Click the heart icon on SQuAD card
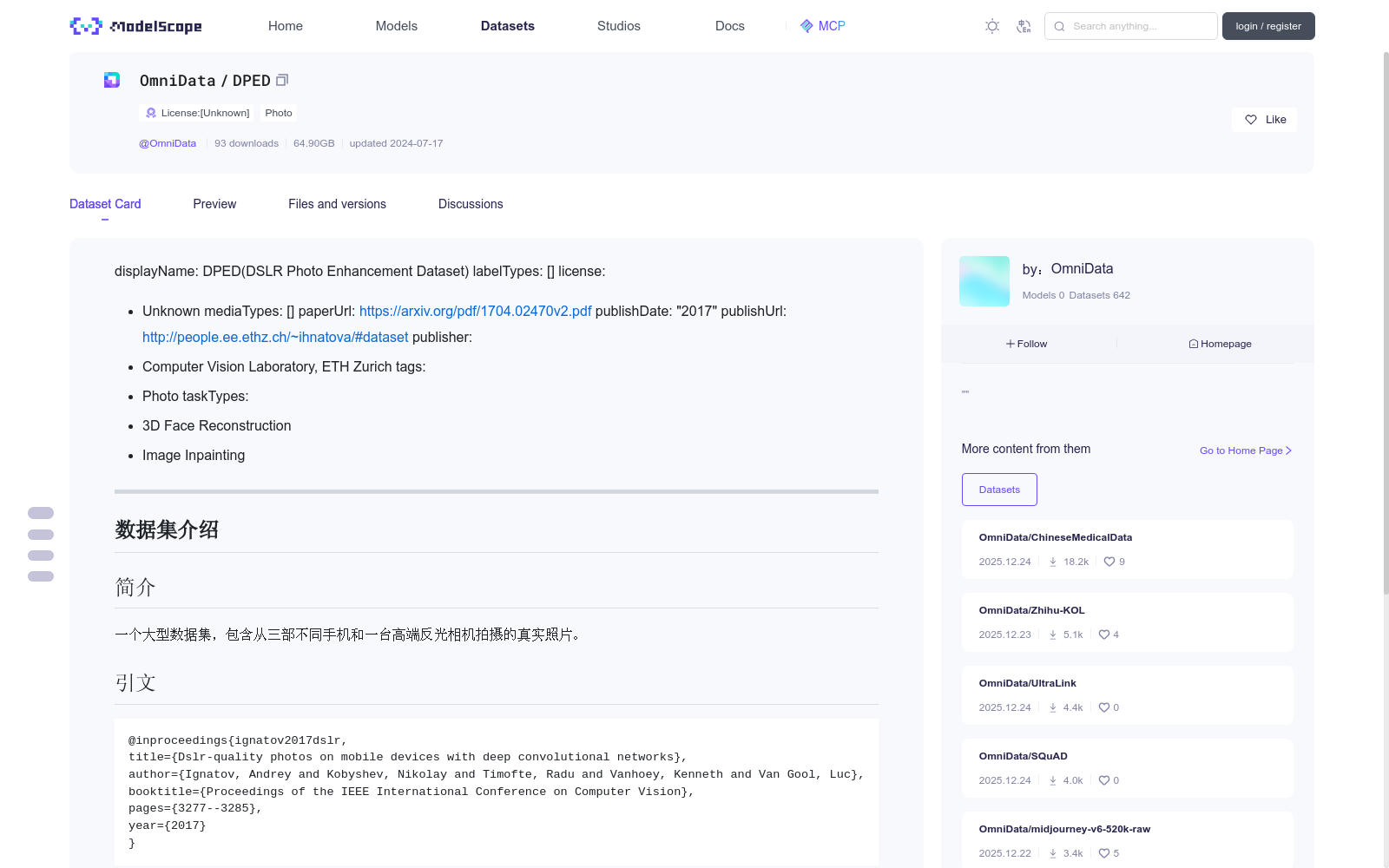This screenshot has width=1389, height=868. (1104, 780)
